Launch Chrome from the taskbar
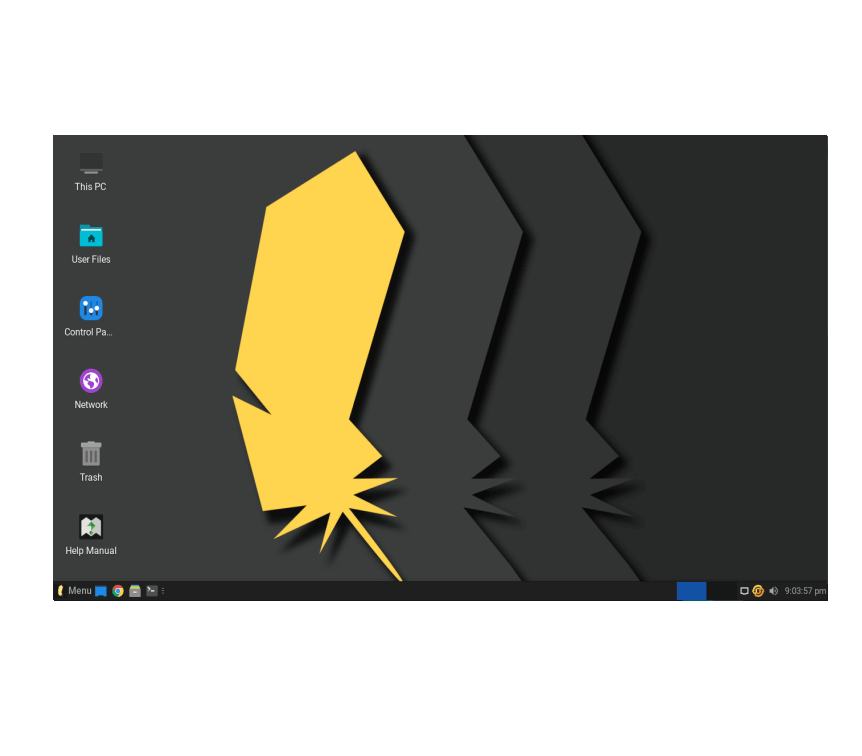 [x=118, y=591]
